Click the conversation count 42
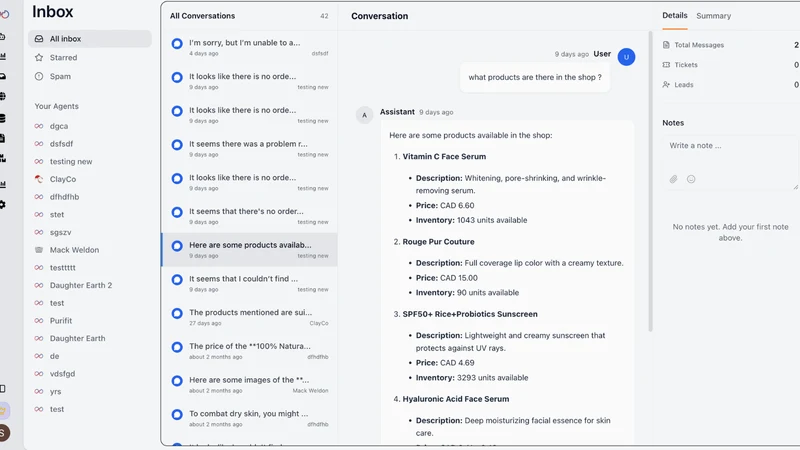 coord(324,16)
